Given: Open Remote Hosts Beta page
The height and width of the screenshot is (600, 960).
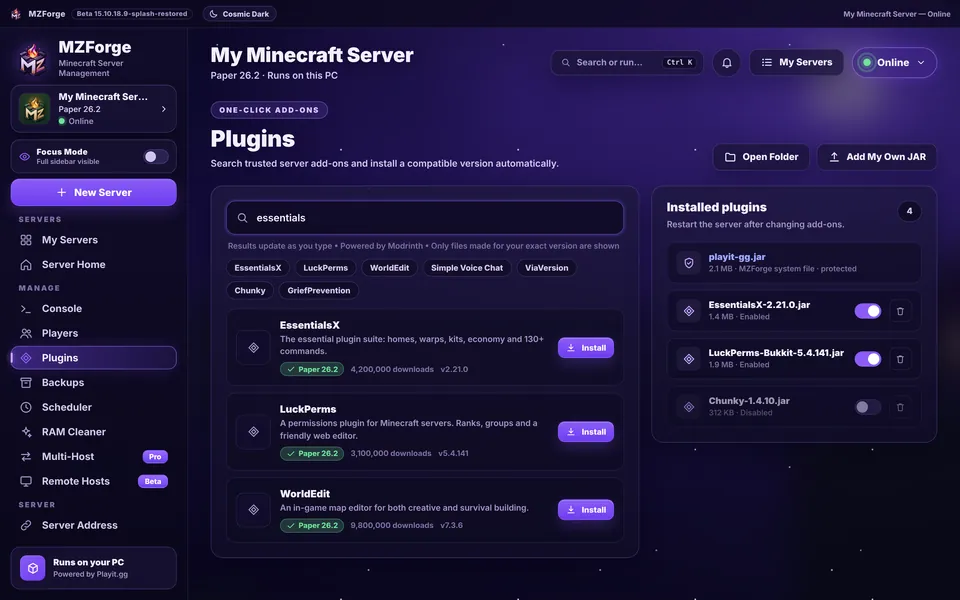Looking at the screenshot, I should pos(94,481).
